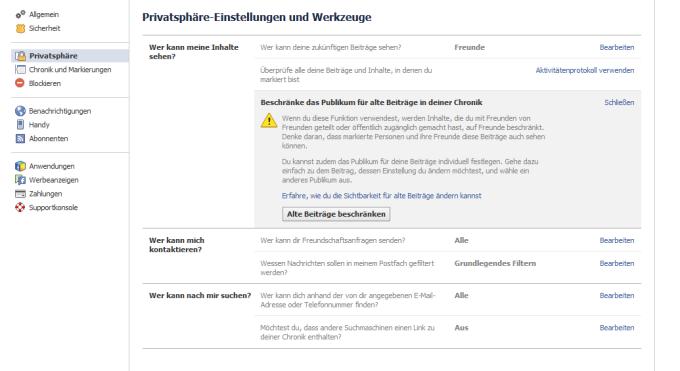
Task: Open Benachrichtigungen settings
Action: [x=60, y=111]
